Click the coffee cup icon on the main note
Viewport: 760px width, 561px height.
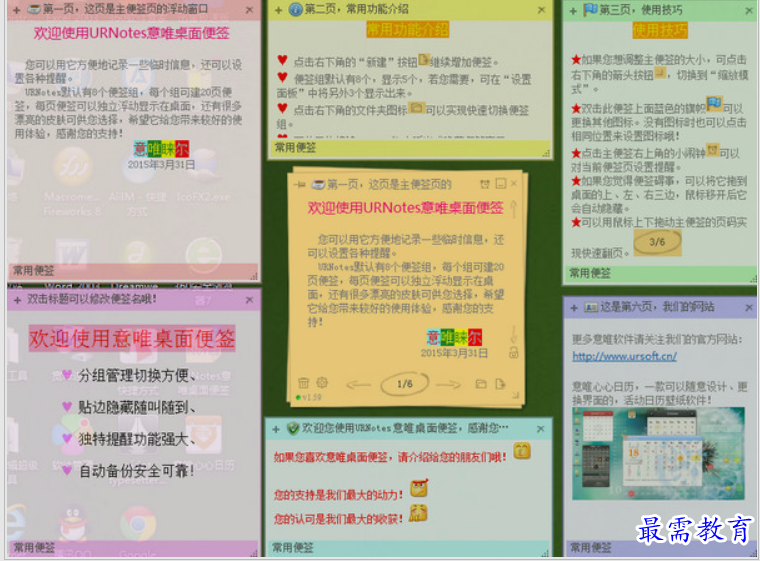(x=318, y=184)
